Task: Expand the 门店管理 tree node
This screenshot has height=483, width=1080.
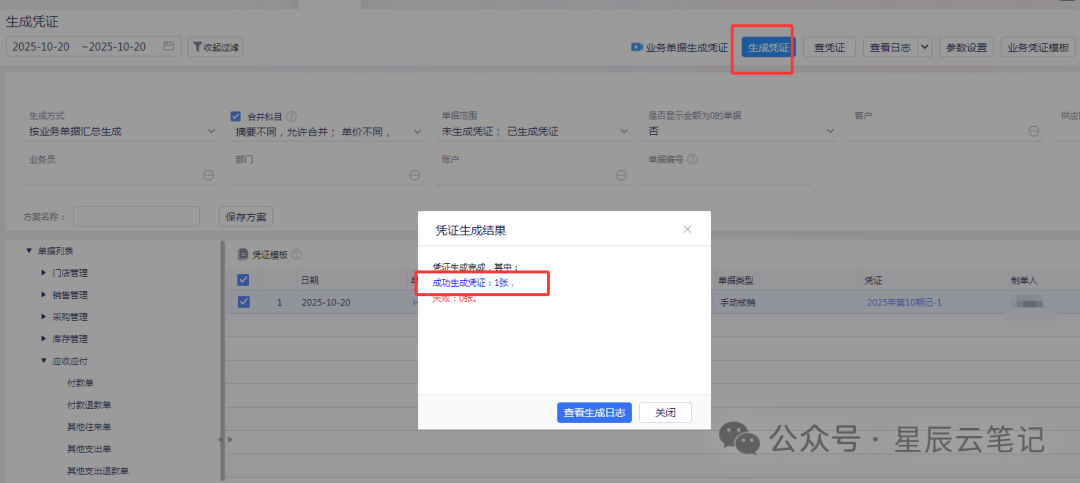Action: coord(44,273)
